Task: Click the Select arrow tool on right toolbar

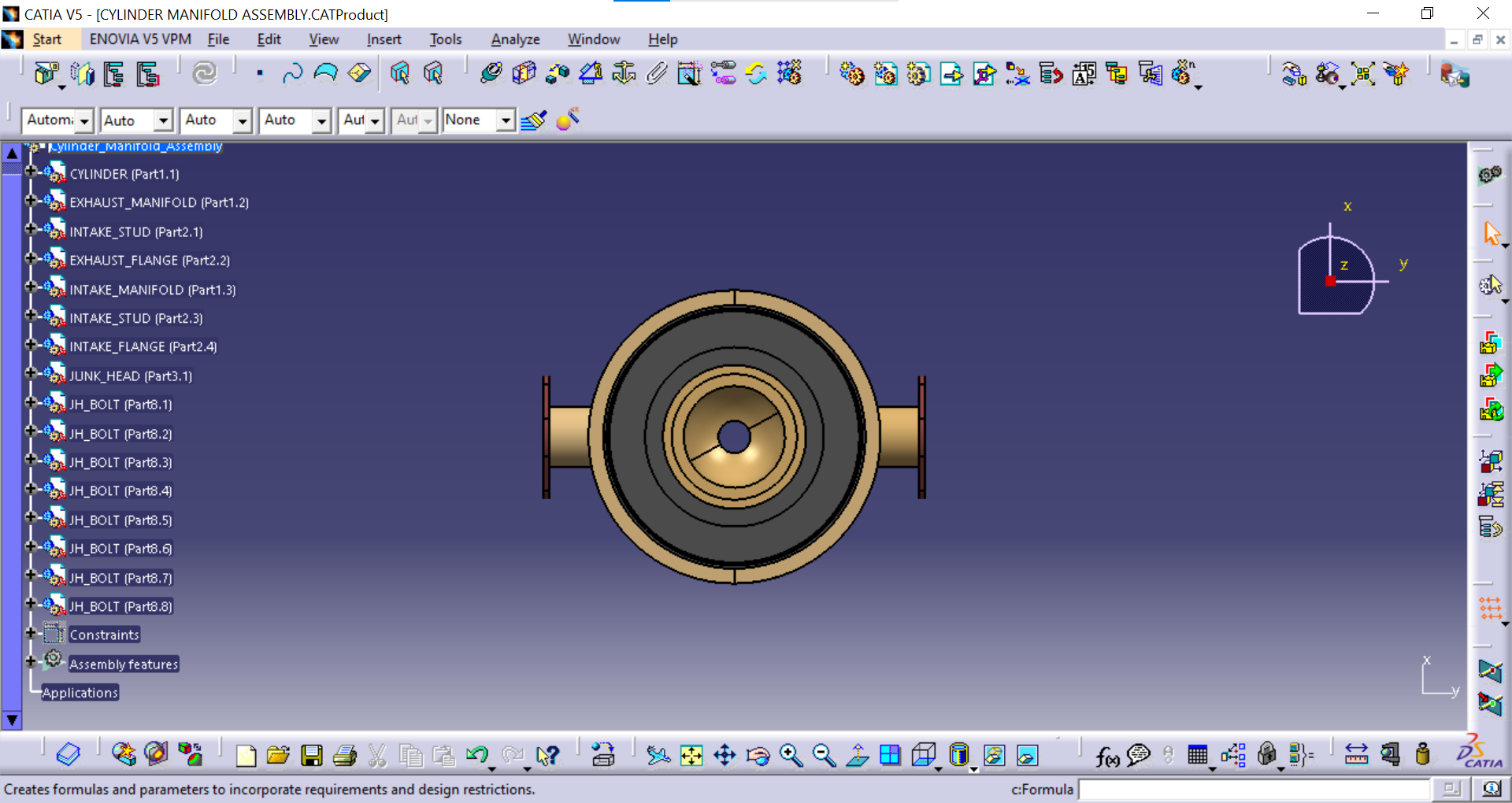Action: [1491, 234]
